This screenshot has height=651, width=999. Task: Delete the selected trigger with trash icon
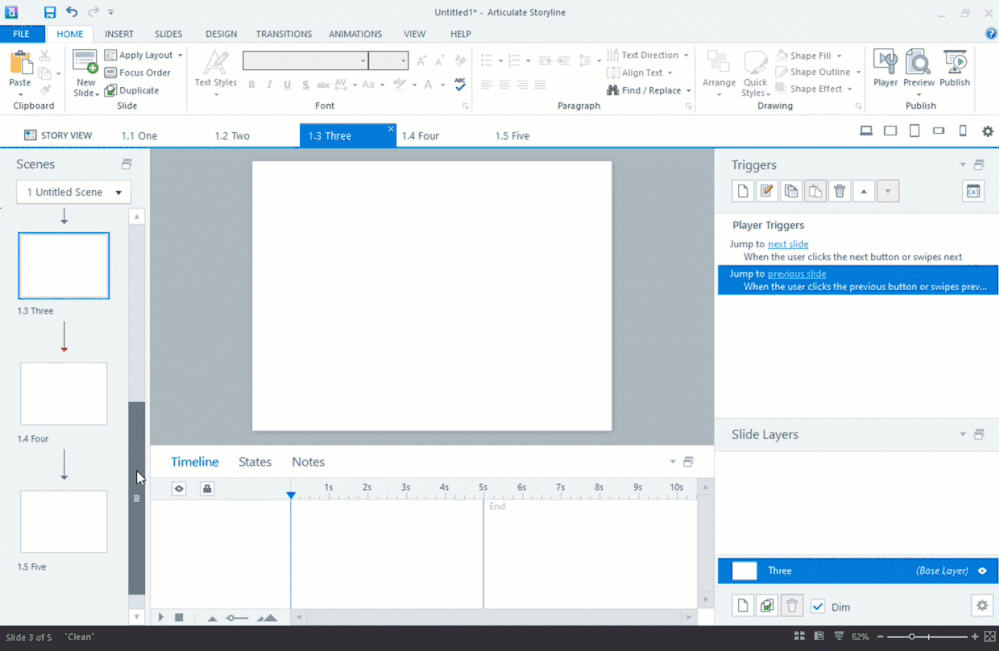(840, 191)
